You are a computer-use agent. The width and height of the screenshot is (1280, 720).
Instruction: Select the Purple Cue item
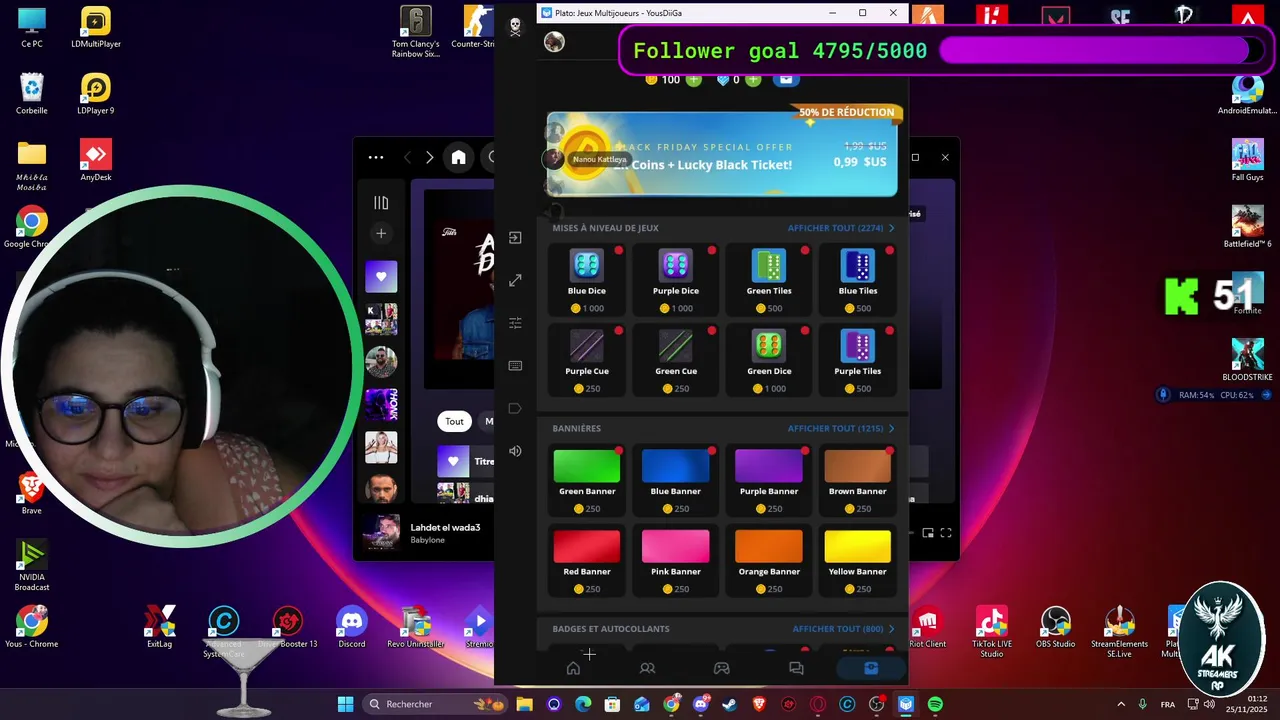tap(587, 360)
